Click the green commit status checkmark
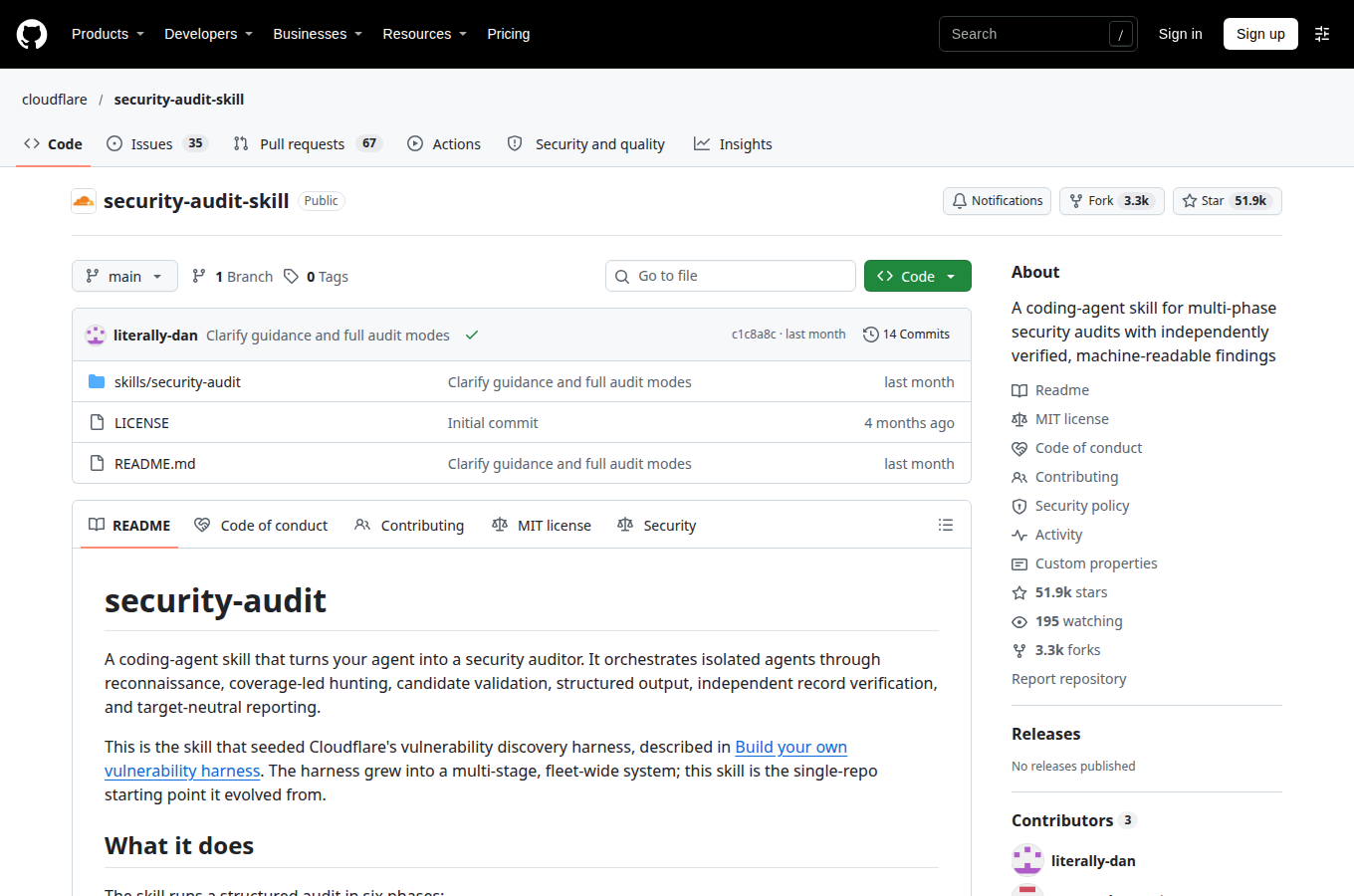The height and width of the screenshot is (896, 1354). (472, 336)
